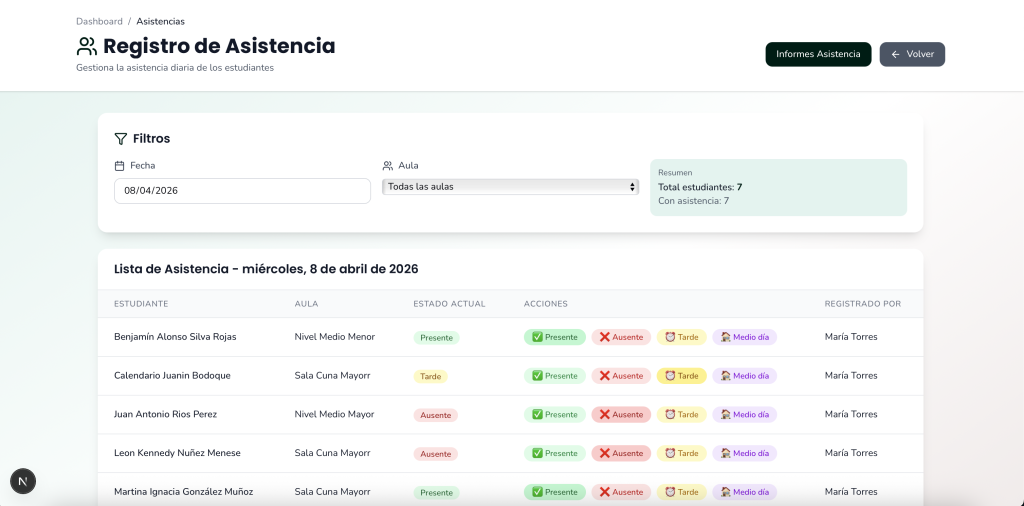Viewport: 1024px width, 506px height.
Task: Click the AULA column header
Action: click(x=306, y=304)
